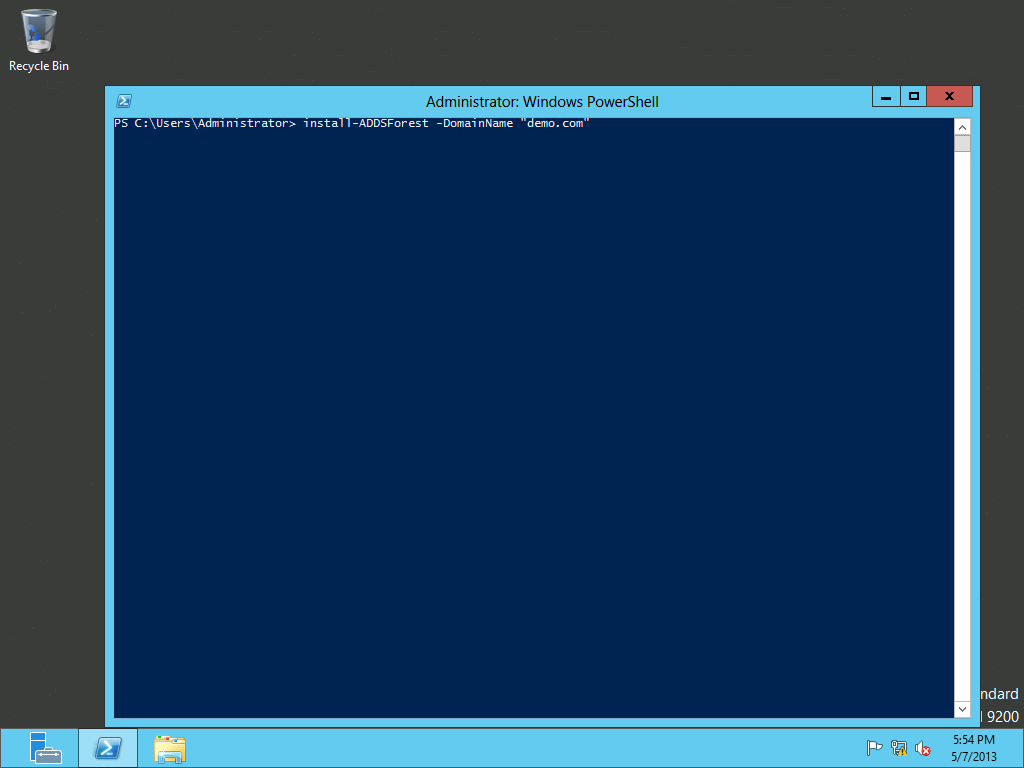Open the PowerShell window system menu icon
Viewport: 1024px width, 768px height.
tap(124, 101)
